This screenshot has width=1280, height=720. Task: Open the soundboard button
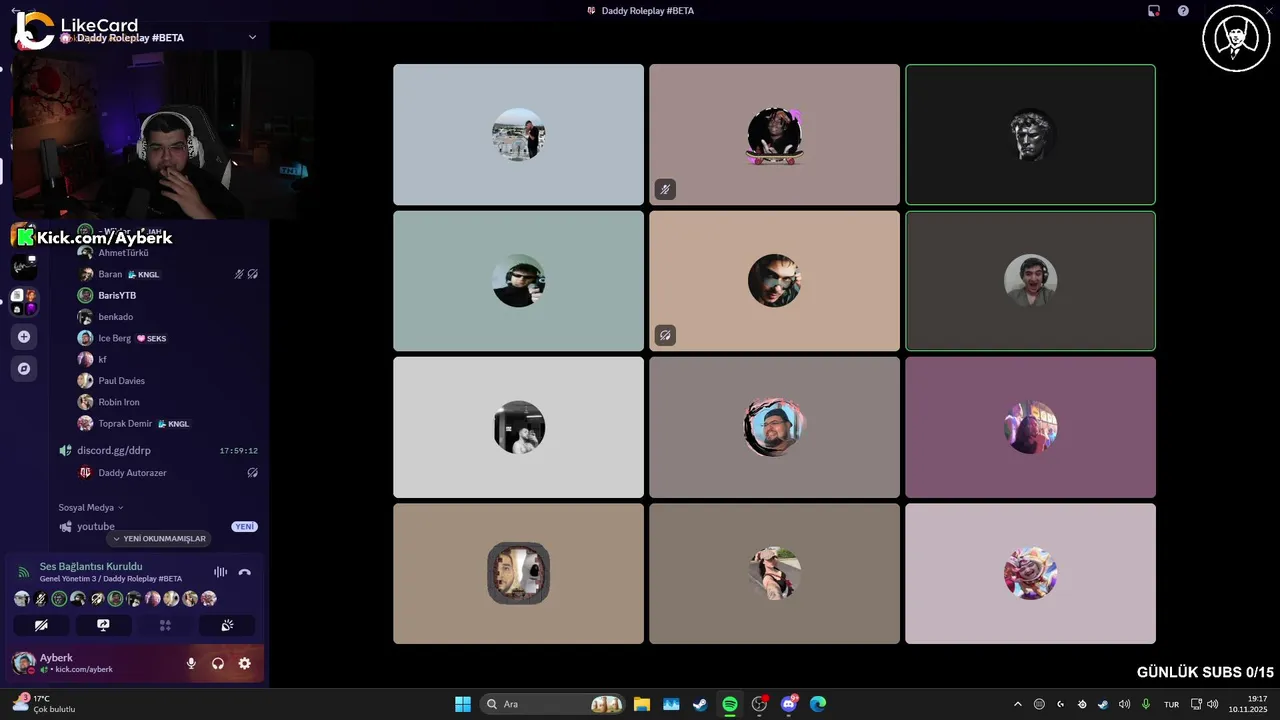coord(227,625)
